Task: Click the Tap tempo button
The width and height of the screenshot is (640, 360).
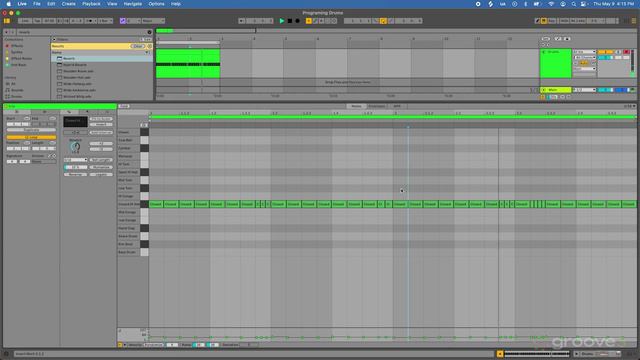Action: [x=37, y=21]
